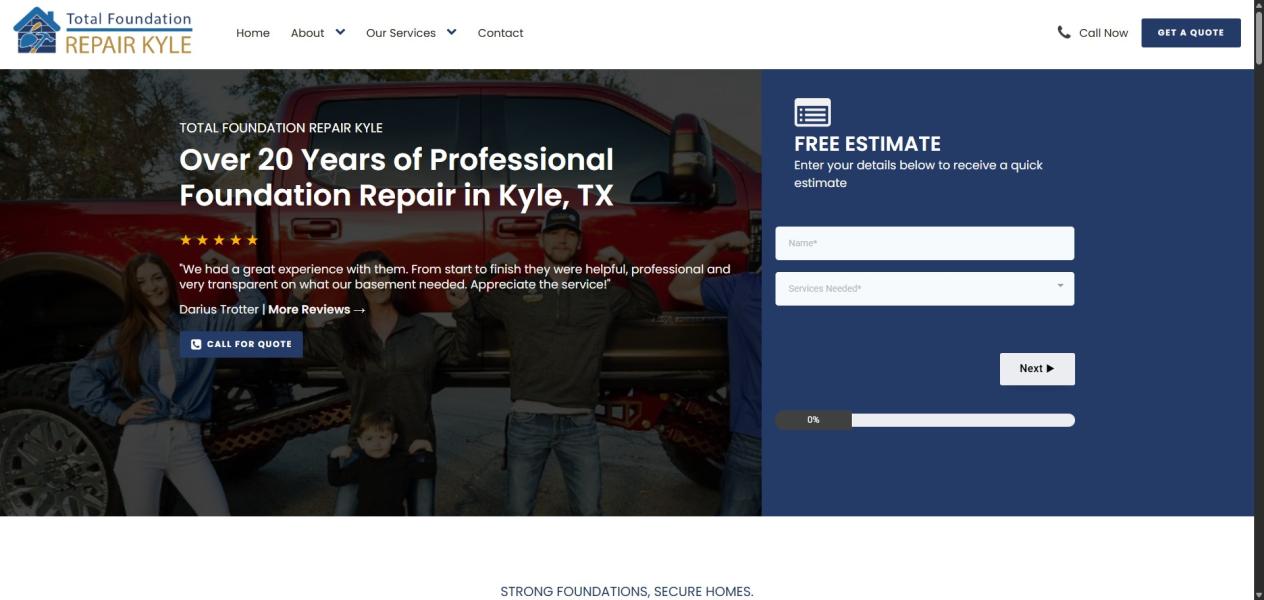This screenshot has height=600, width=1264.
Task: Click the form icon above Free Estimate
Action: point(812,112)
